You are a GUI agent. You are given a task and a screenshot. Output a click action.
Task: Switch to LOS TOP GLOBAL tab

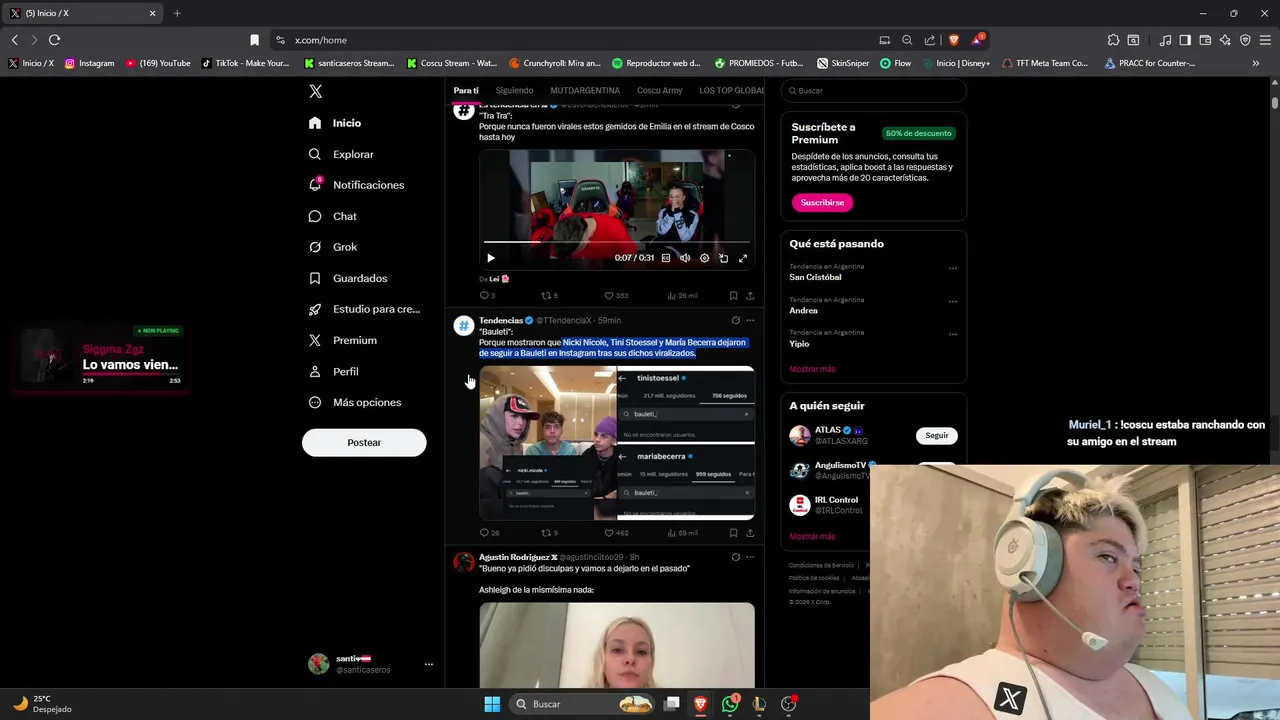point(732,90)
